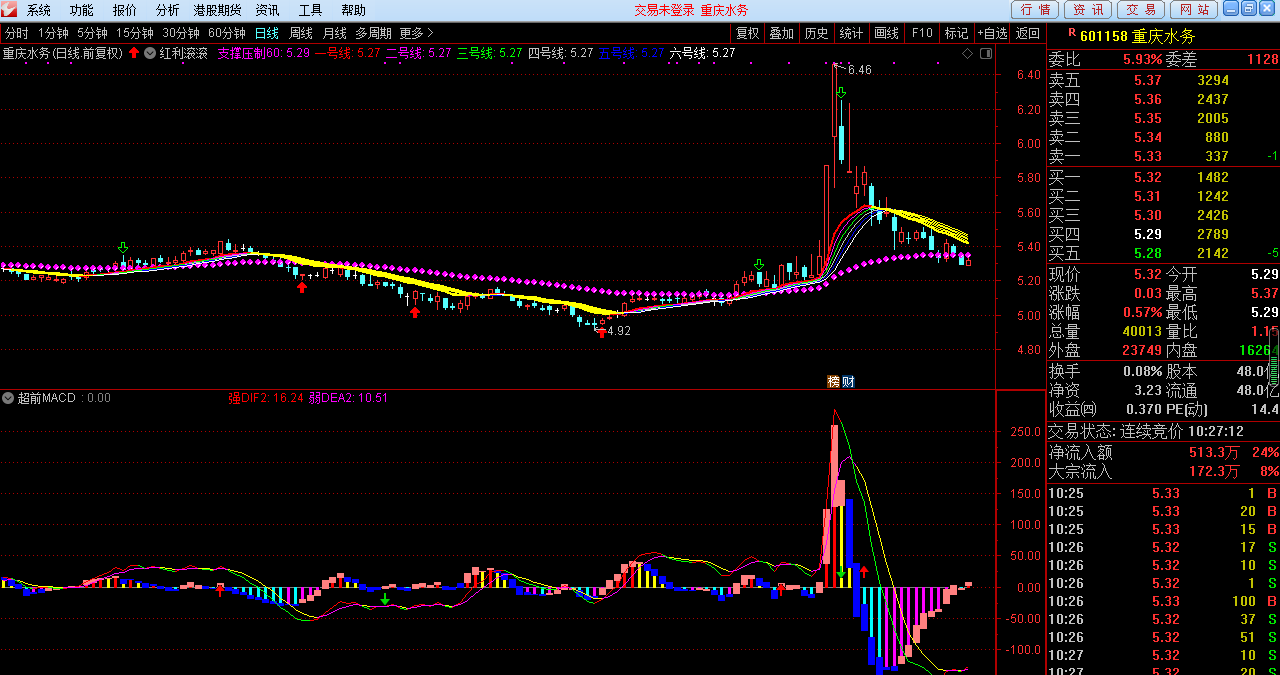Click the red up arrow beside 重庆水务 title
The height and width of the screenshot is (675, 1280).
pos(134,53)
